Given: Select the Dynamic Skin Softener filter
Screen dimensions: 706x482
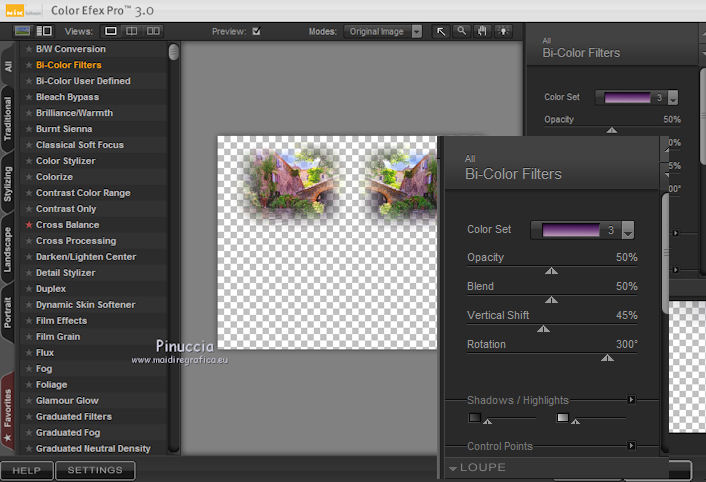Looking at the screenshot, I should [x=86, y=305].
